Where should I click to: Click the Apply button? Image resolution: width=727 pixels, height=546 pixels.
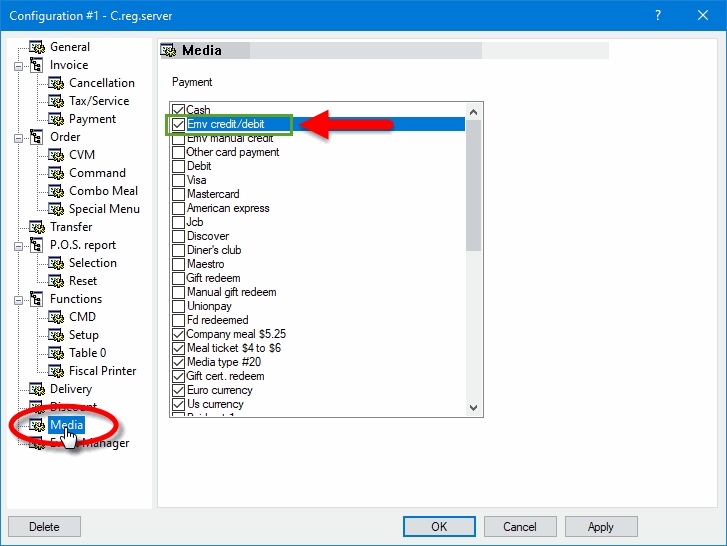coord(600,526)
